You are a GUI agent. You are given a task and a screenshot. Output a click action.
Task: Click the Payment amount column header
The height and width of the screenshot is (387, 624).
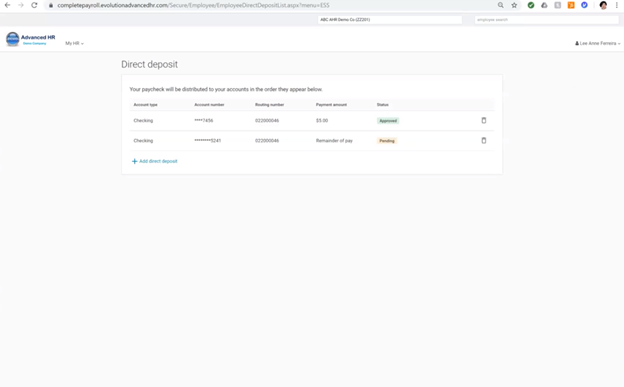coord(332,105)
